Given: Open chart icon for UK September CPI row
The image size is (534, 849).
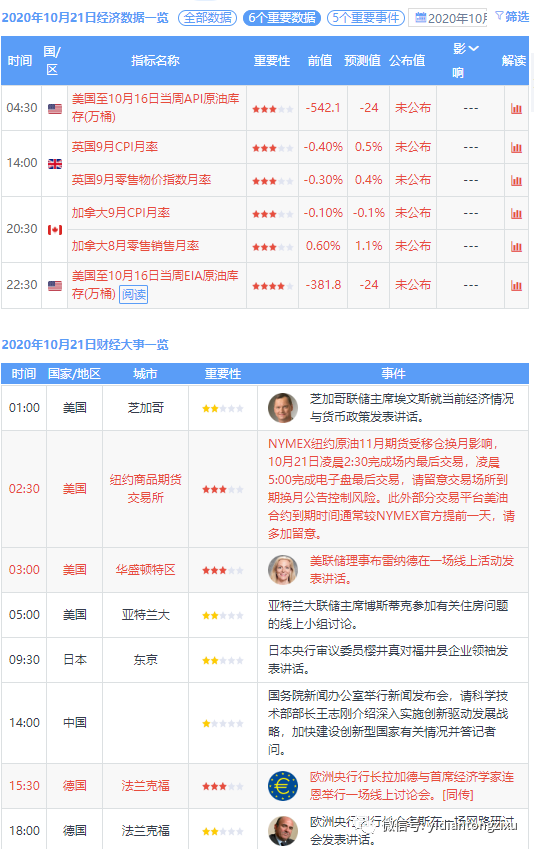Looking at the screenshot, I should [x=516, y=148].
